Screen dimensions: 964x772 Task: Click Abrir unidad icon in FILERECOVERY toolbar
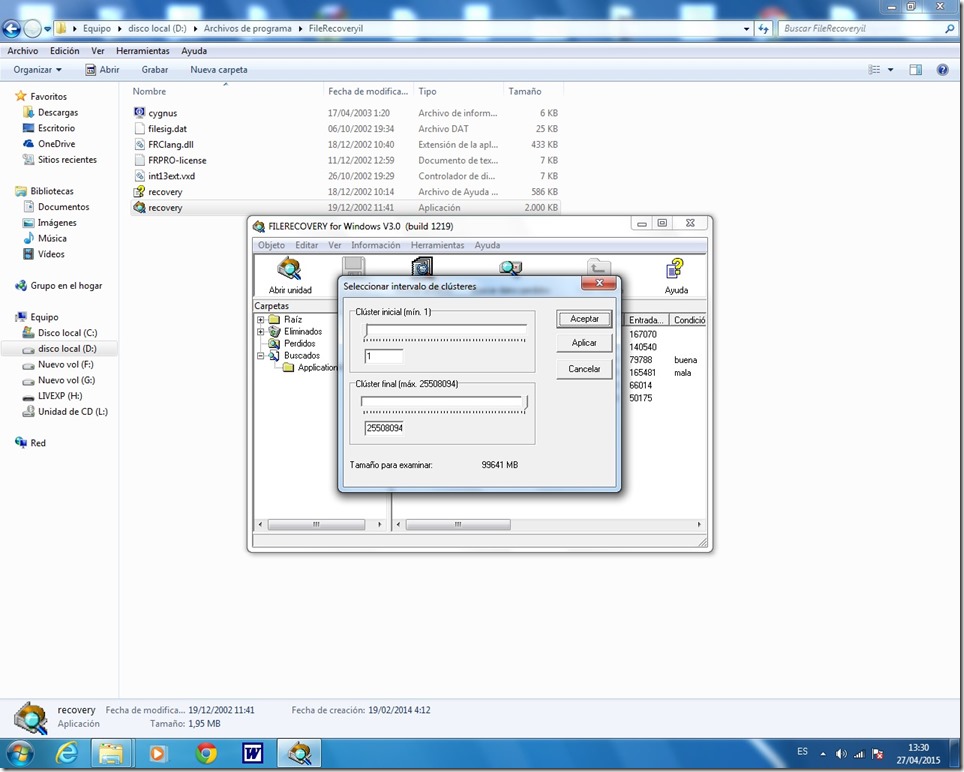[289, 269]
